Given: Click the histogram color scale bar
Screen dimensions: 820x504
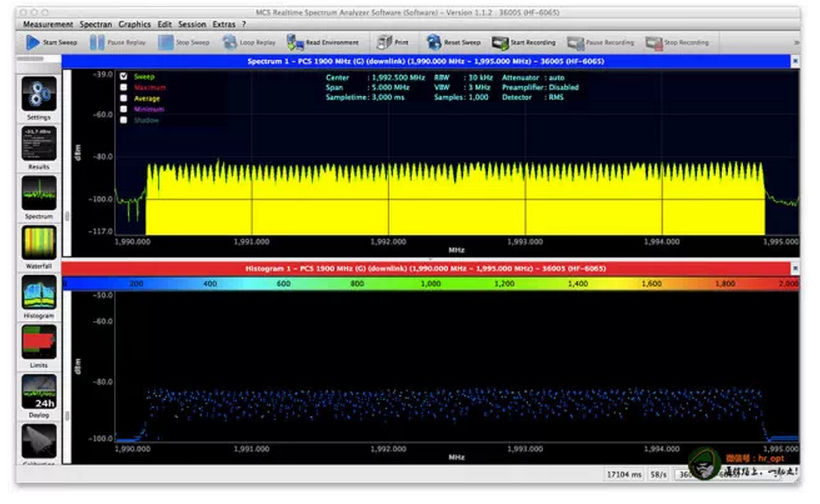Looking at the screenshot, I should tap(430, 284).
